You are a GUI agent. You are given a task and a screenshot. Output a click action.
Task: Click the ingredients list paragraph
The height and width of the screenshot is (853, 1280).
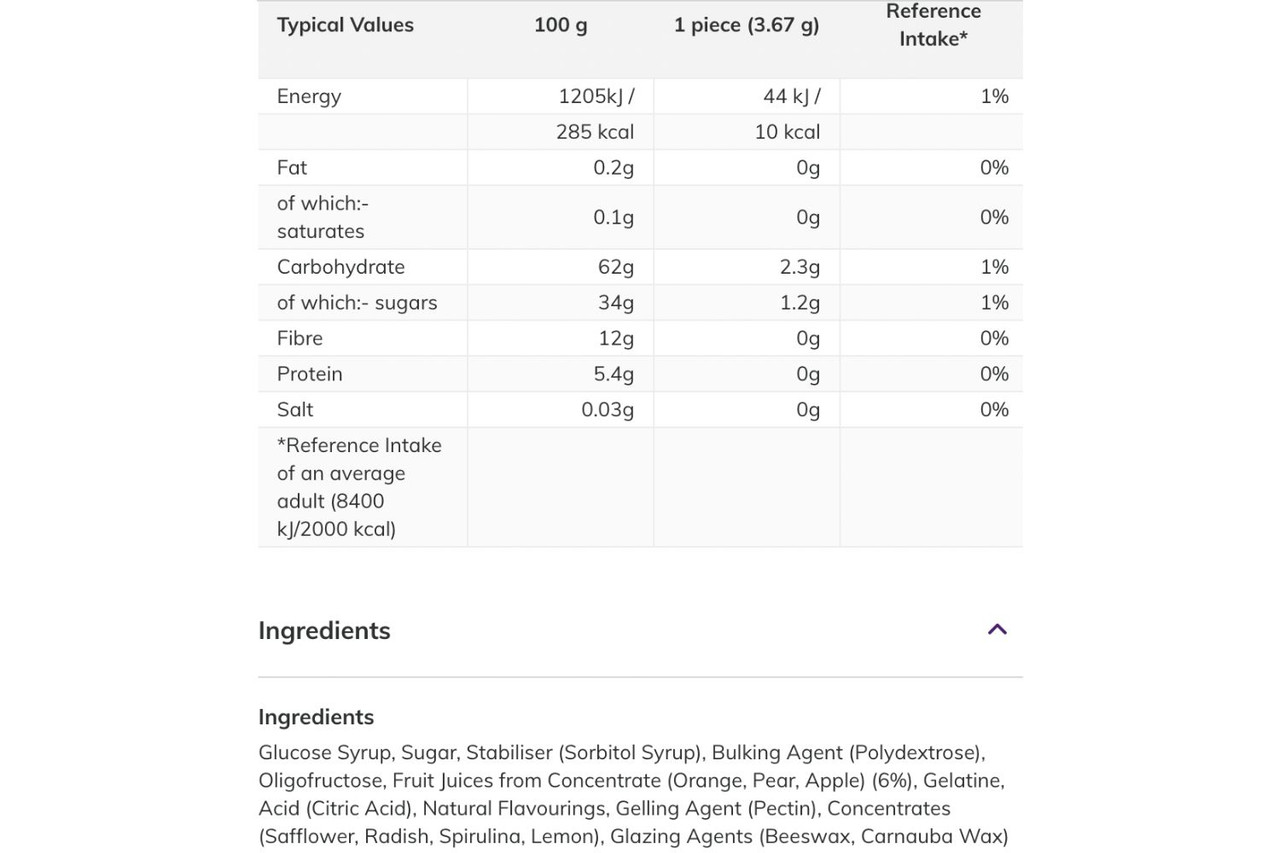[x=633, y=794]
